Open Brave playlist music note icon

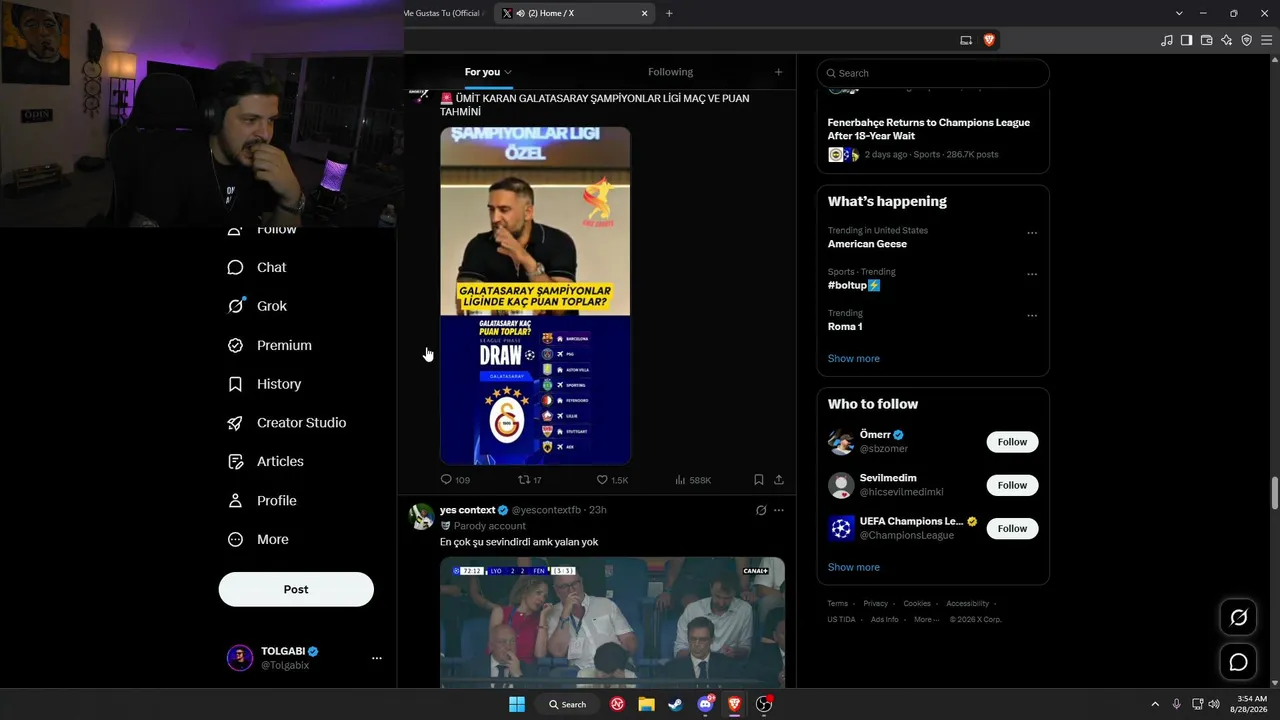click(x=1167, y=40)
